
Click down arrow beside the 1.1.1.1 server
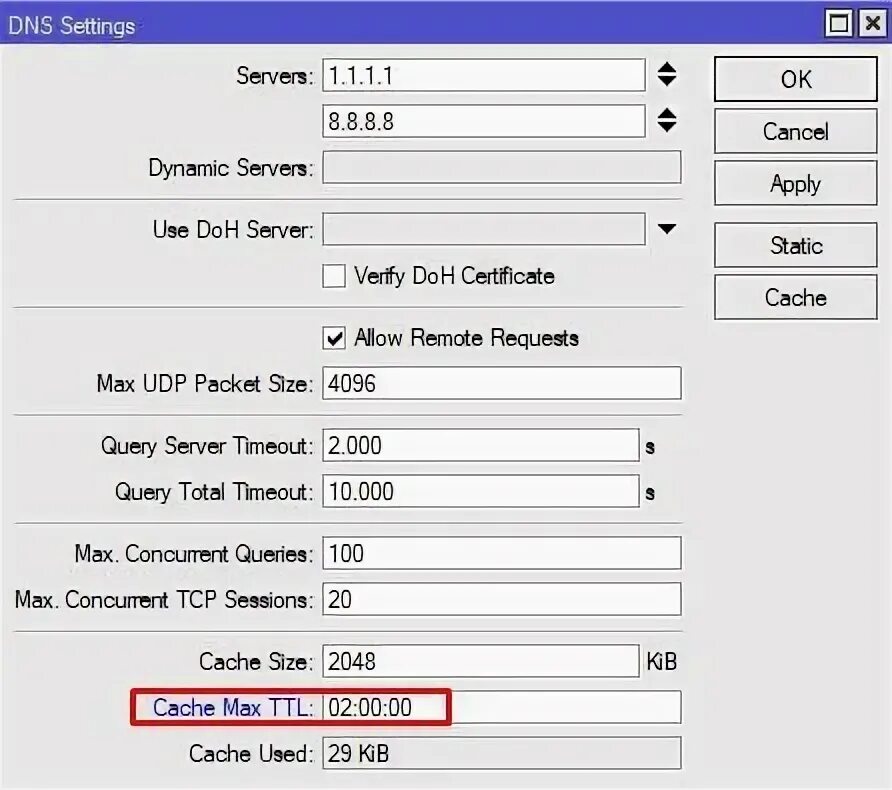[667, 81]
